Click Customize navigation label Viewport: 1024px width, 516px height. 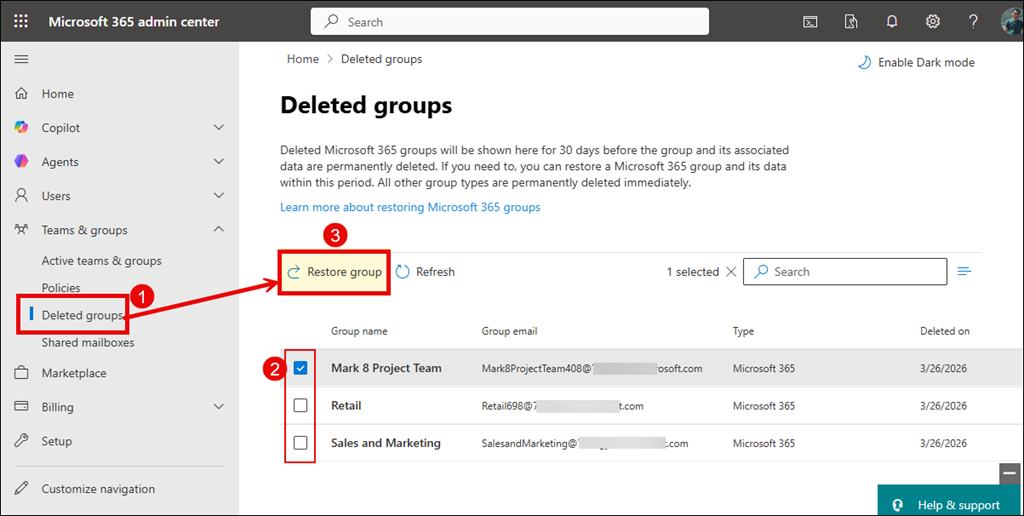[98, 489]
